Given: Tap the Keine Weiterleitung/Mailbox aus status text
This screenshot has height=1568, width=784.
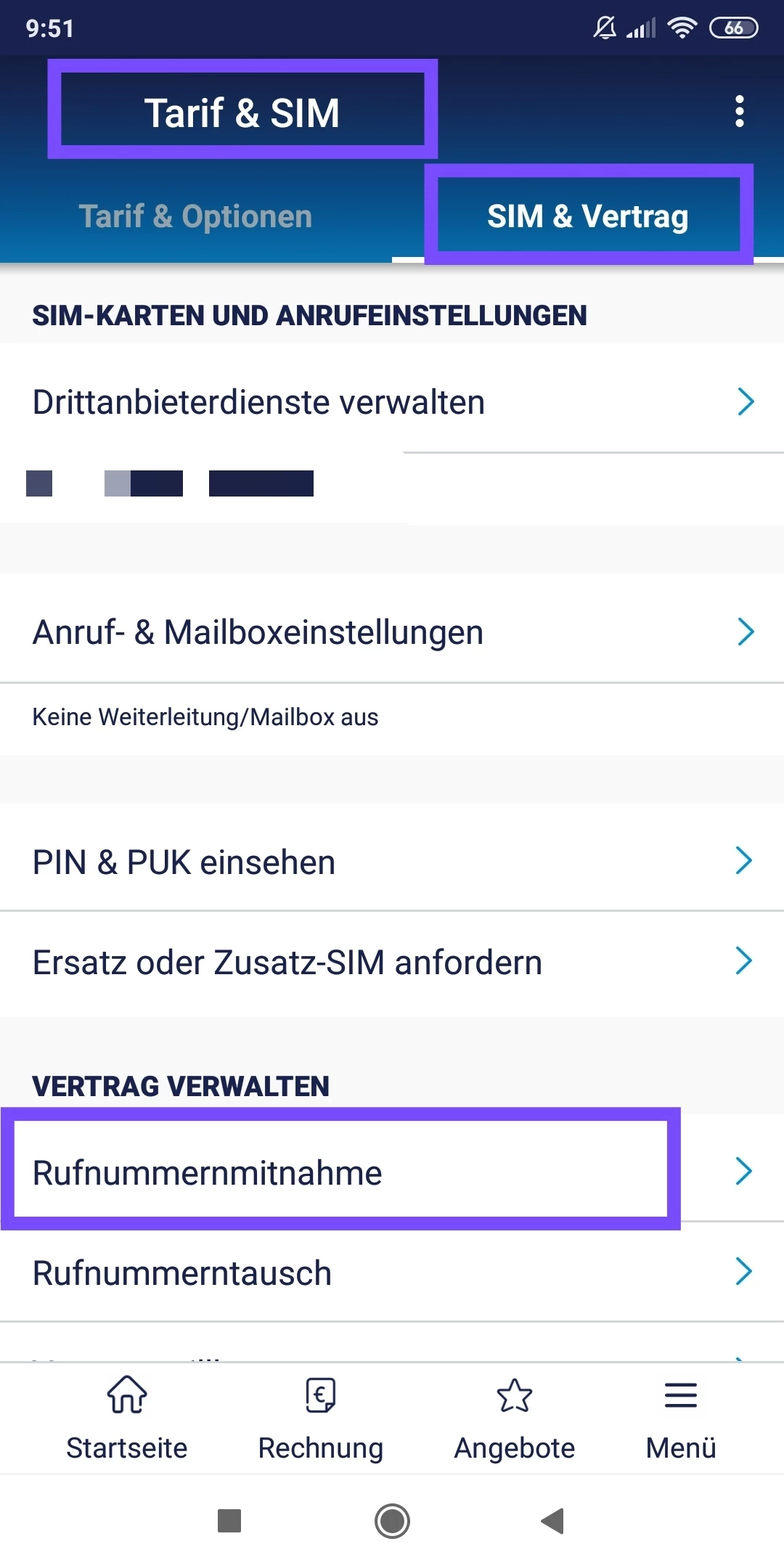Looking at the screenshot, I should click(x=205, y=717).
